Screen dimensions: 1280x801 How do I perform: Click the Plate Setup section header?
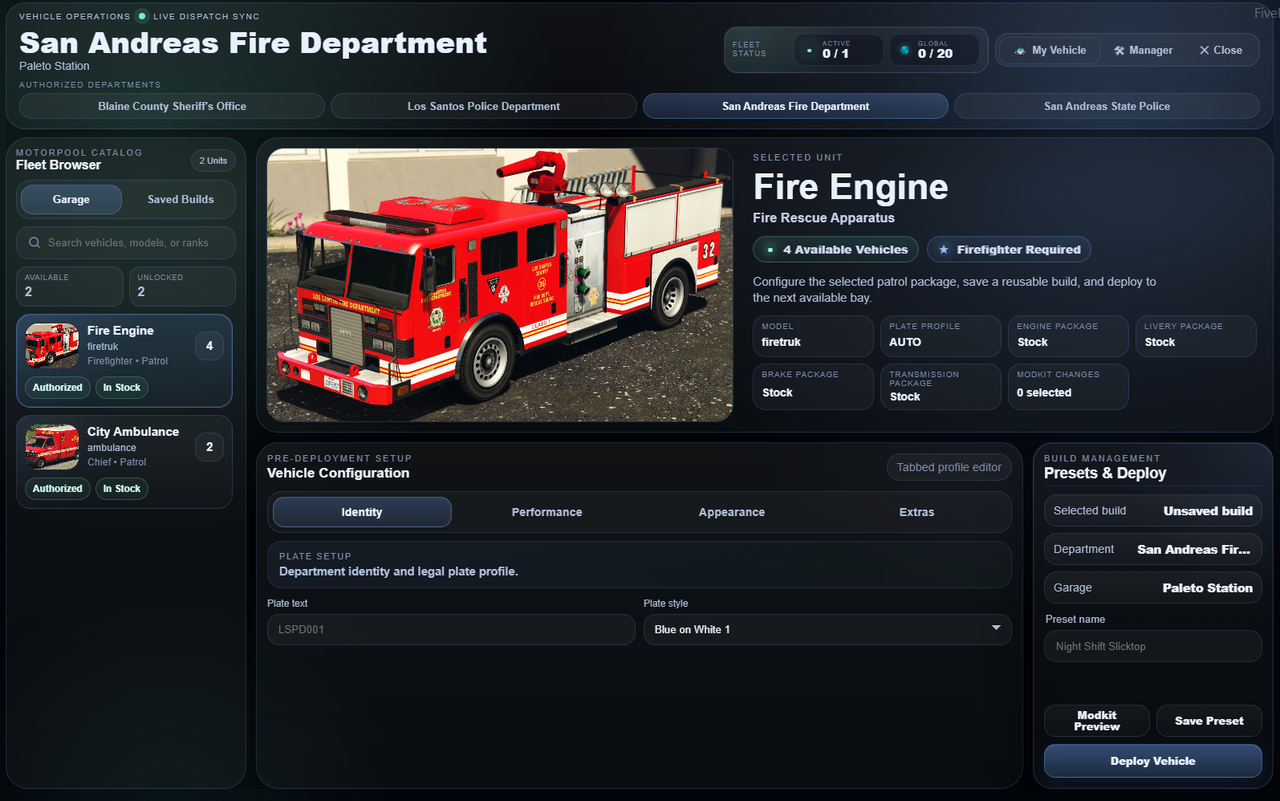pyautogui.click(x=639, y=564)
